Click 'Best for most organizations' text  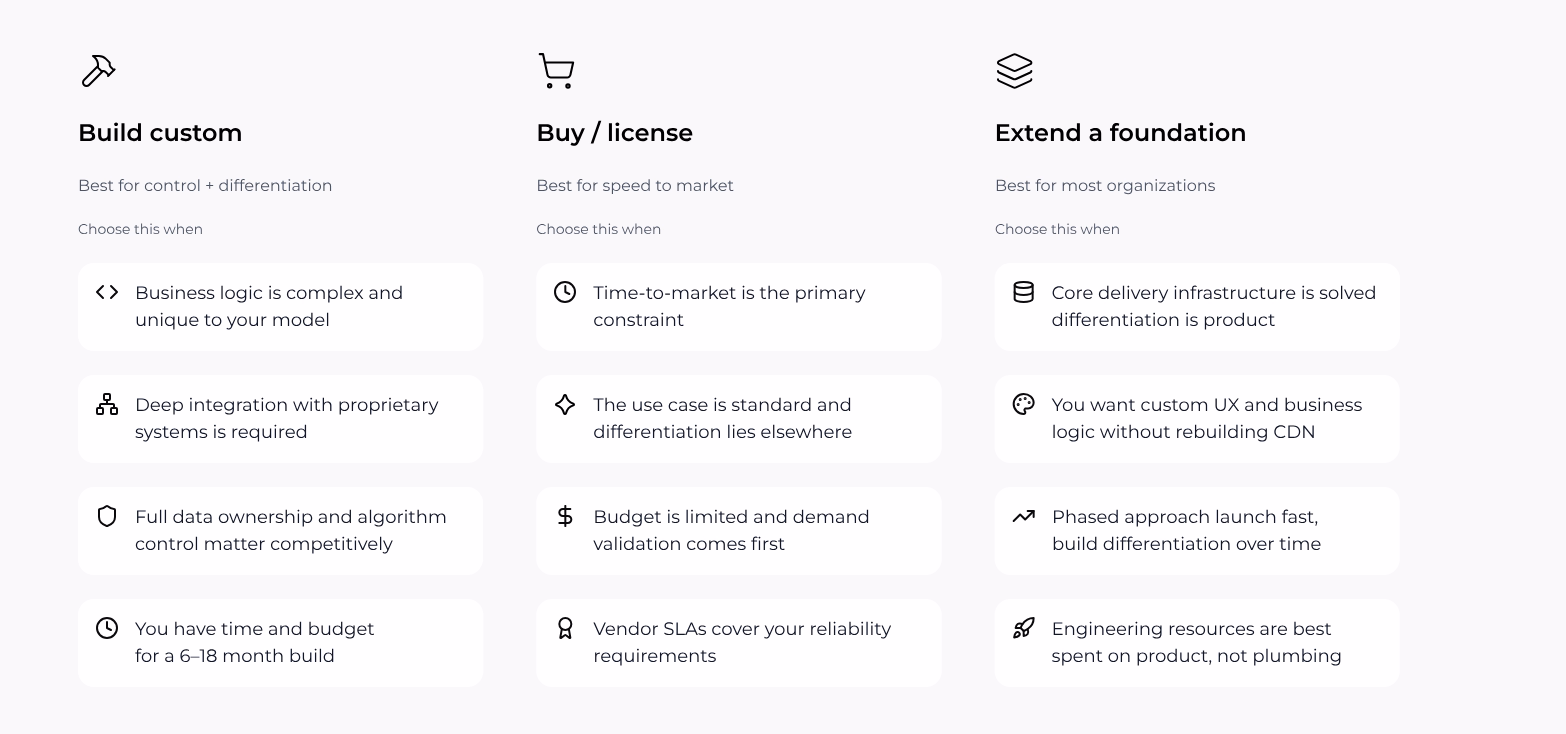[x=1105, y=185]
